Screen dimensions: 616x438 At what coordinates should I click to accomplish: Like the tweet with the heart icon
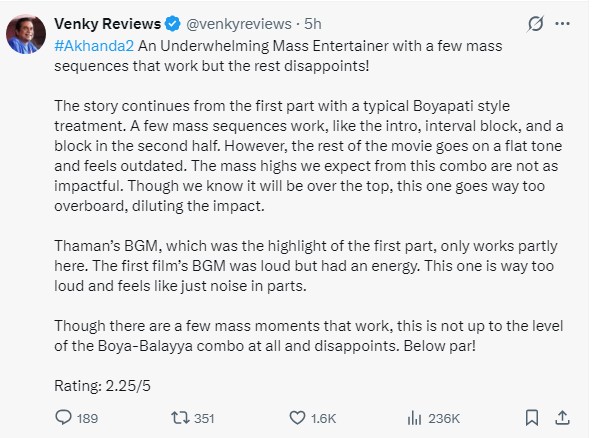coord(297,415)
